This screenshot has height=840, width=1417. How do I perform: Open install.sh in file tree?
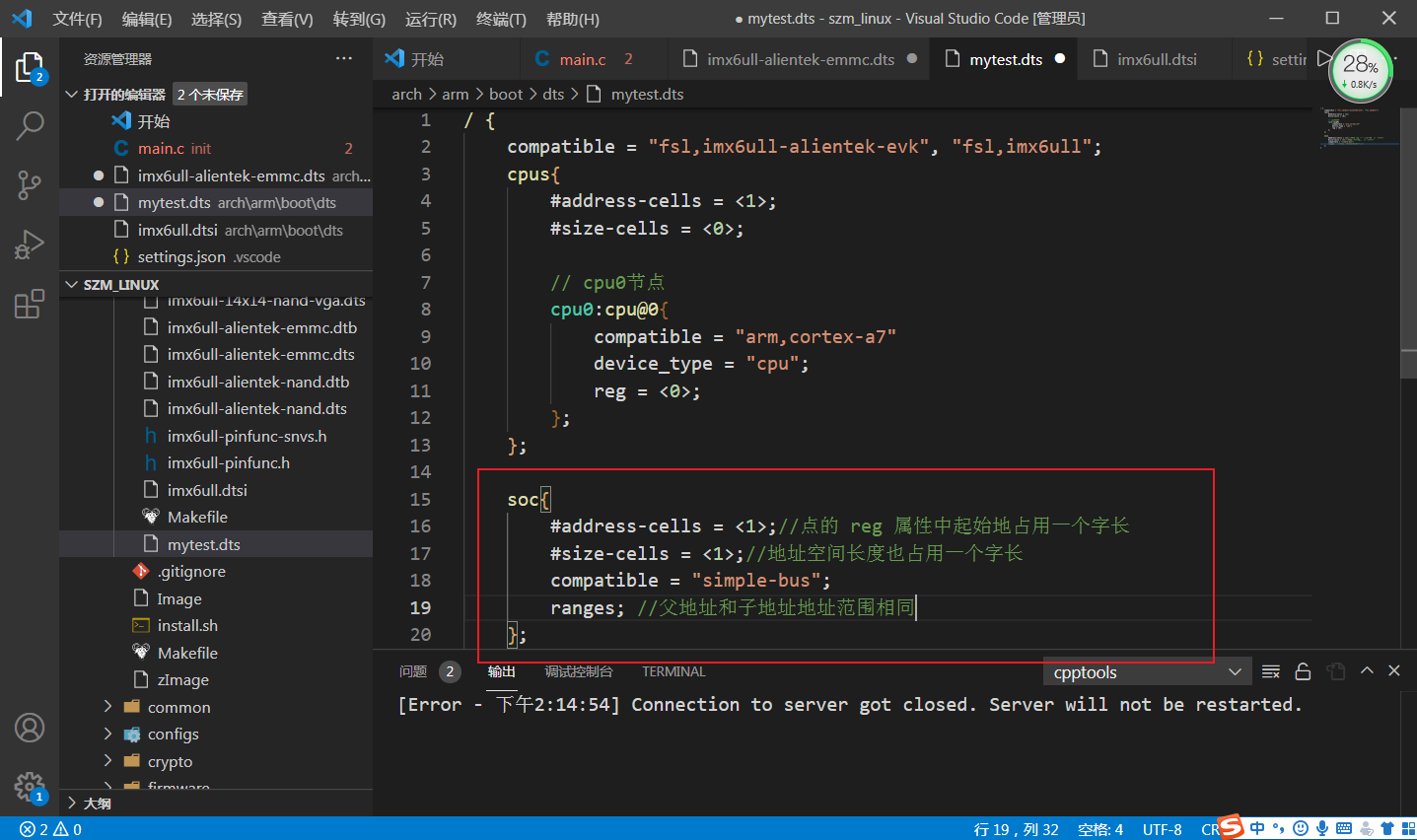pos(187,625)
